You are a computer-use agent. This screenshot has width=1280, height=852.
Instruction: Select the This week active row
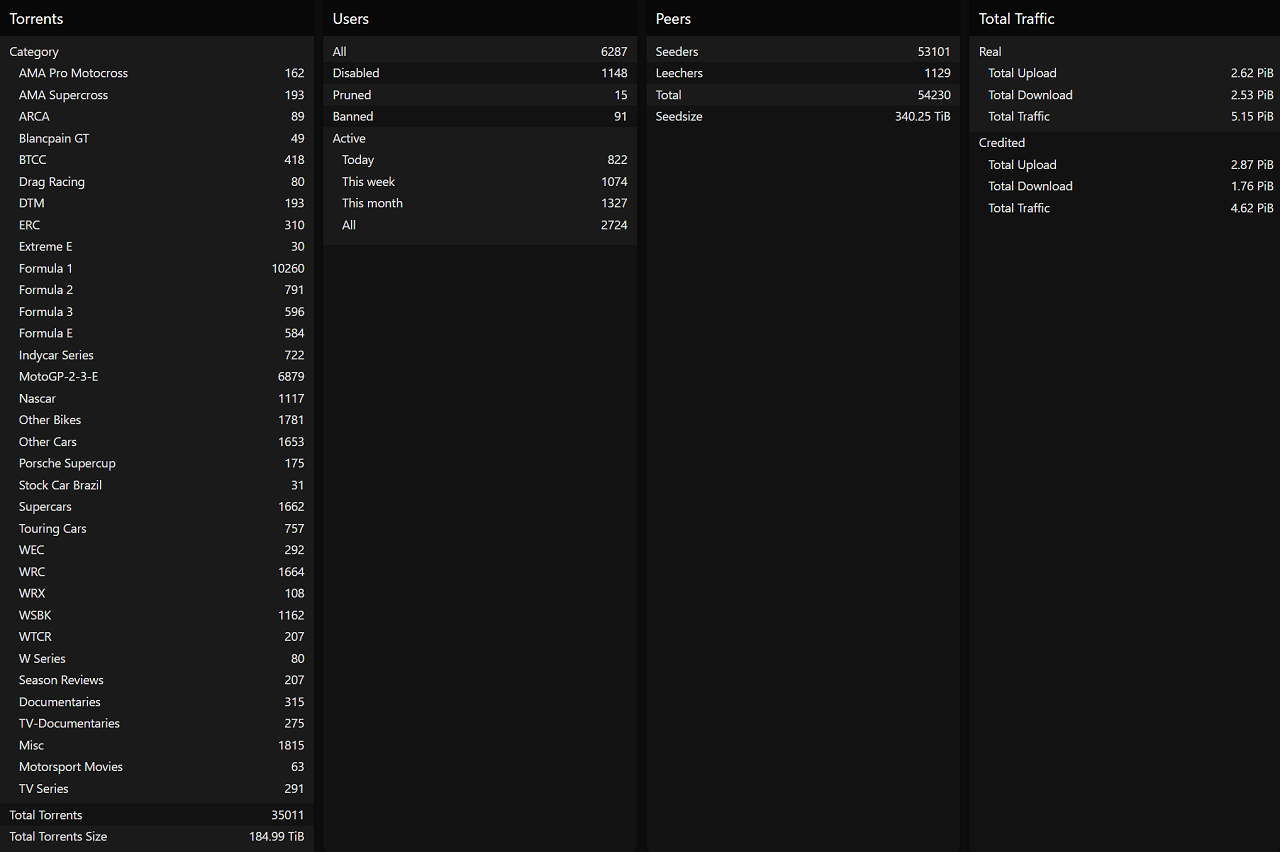[368, 182]
